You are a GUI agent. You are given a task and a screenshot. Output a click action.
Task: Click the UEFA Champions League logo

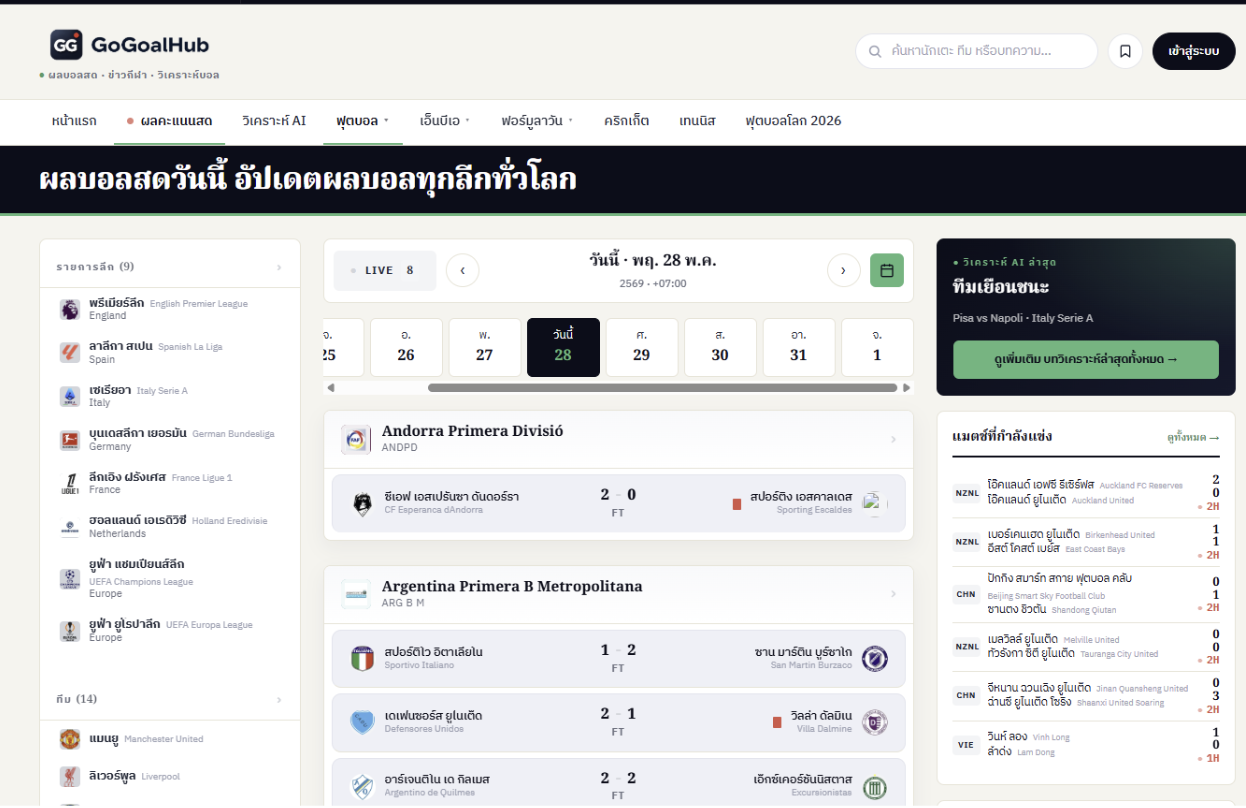click(69, 578)
